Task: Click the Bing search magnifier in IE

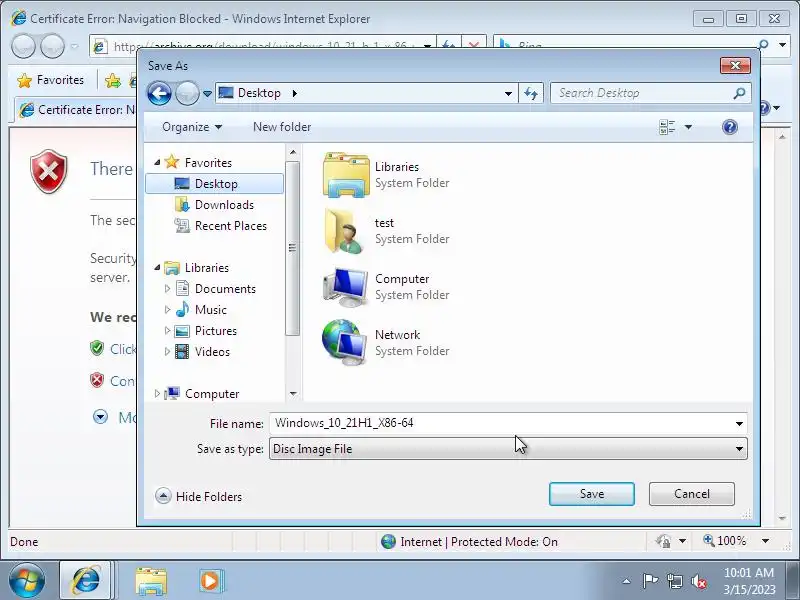Action: tap(763, 45)
